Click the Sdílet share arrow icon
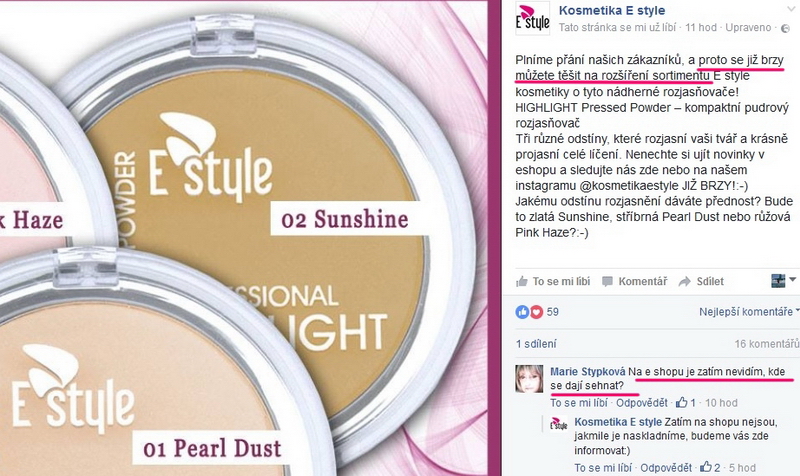Image resolution: width=800 pixels, height=476 pixels. click(x=685, y=282)
